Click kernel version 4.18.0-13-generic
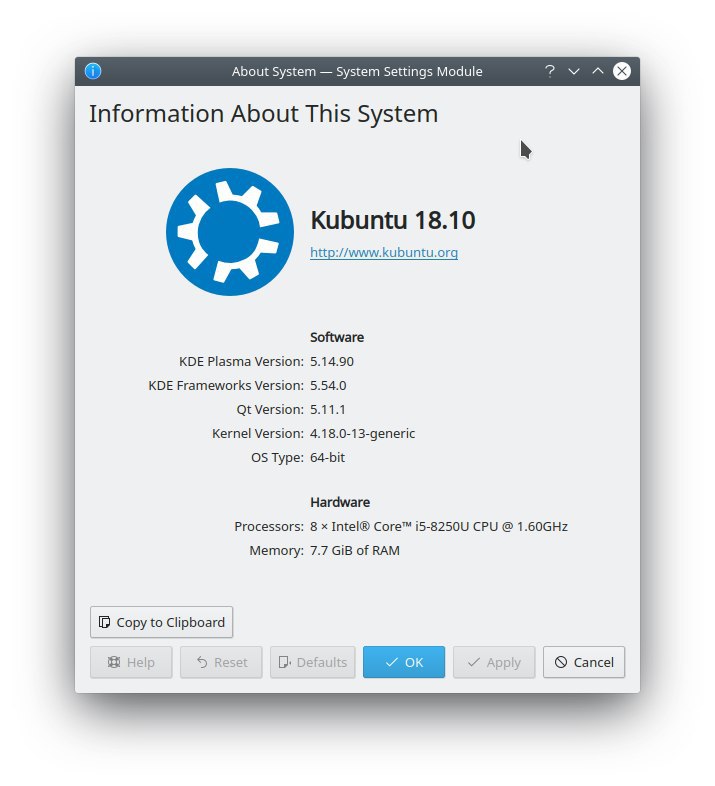715x786 pixels. pos(363,434)
